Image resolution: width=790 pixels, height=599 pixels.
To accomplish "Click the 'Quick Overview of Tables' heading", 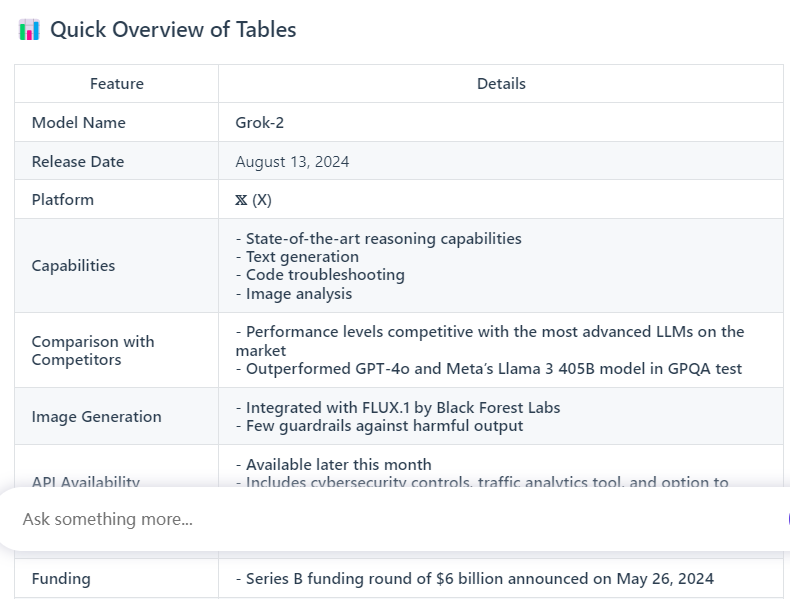I will pos(173,30).
